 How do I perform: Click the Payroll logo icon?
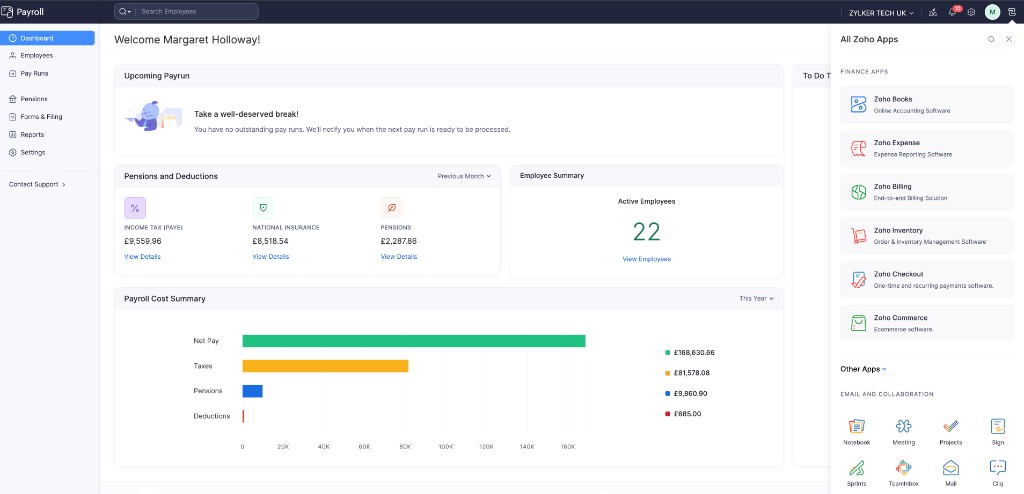tap(7, 12)
